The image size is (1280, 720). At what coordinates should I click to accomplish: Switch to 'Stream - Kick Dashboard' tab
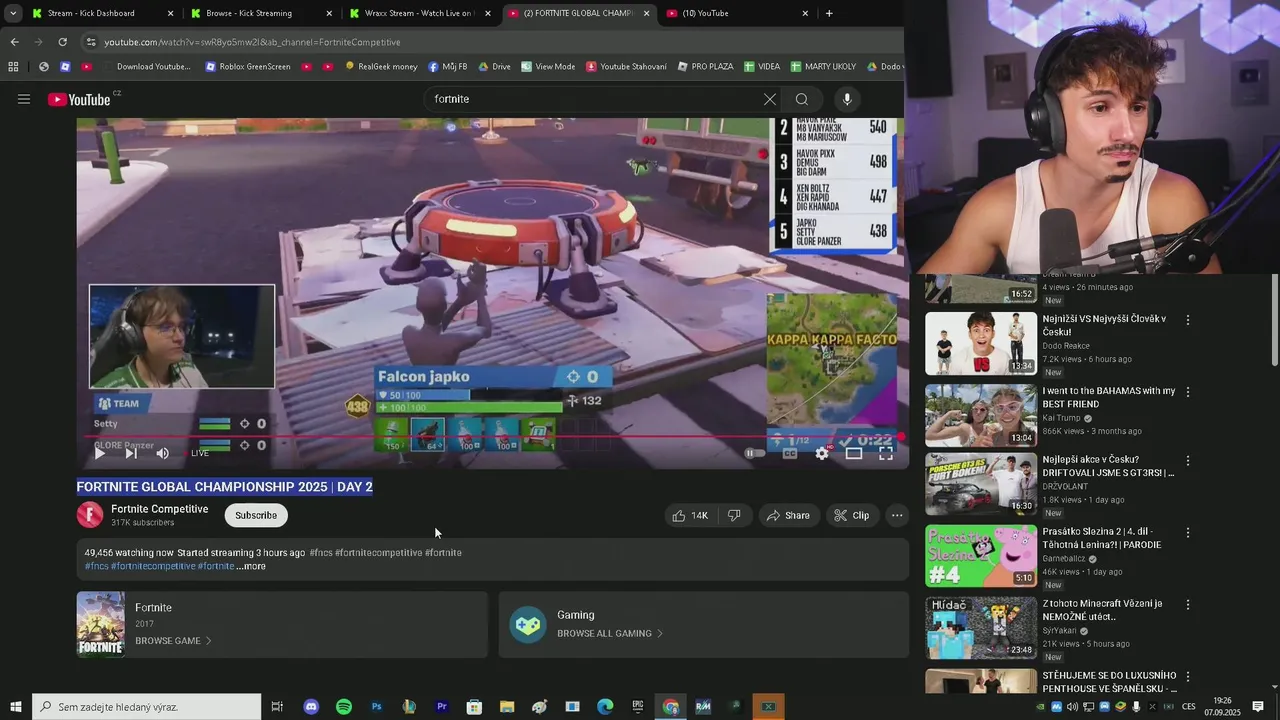click(100, 13)
